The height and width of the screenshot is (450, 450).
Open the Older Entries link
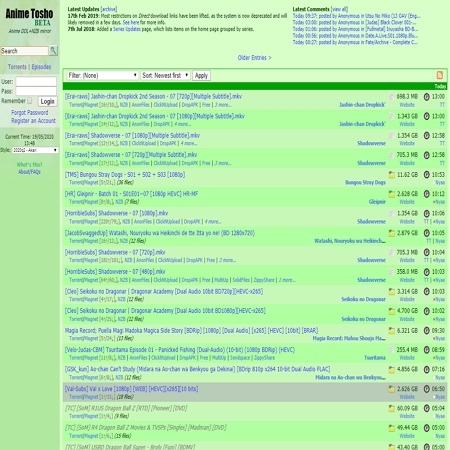coord(254,58)
